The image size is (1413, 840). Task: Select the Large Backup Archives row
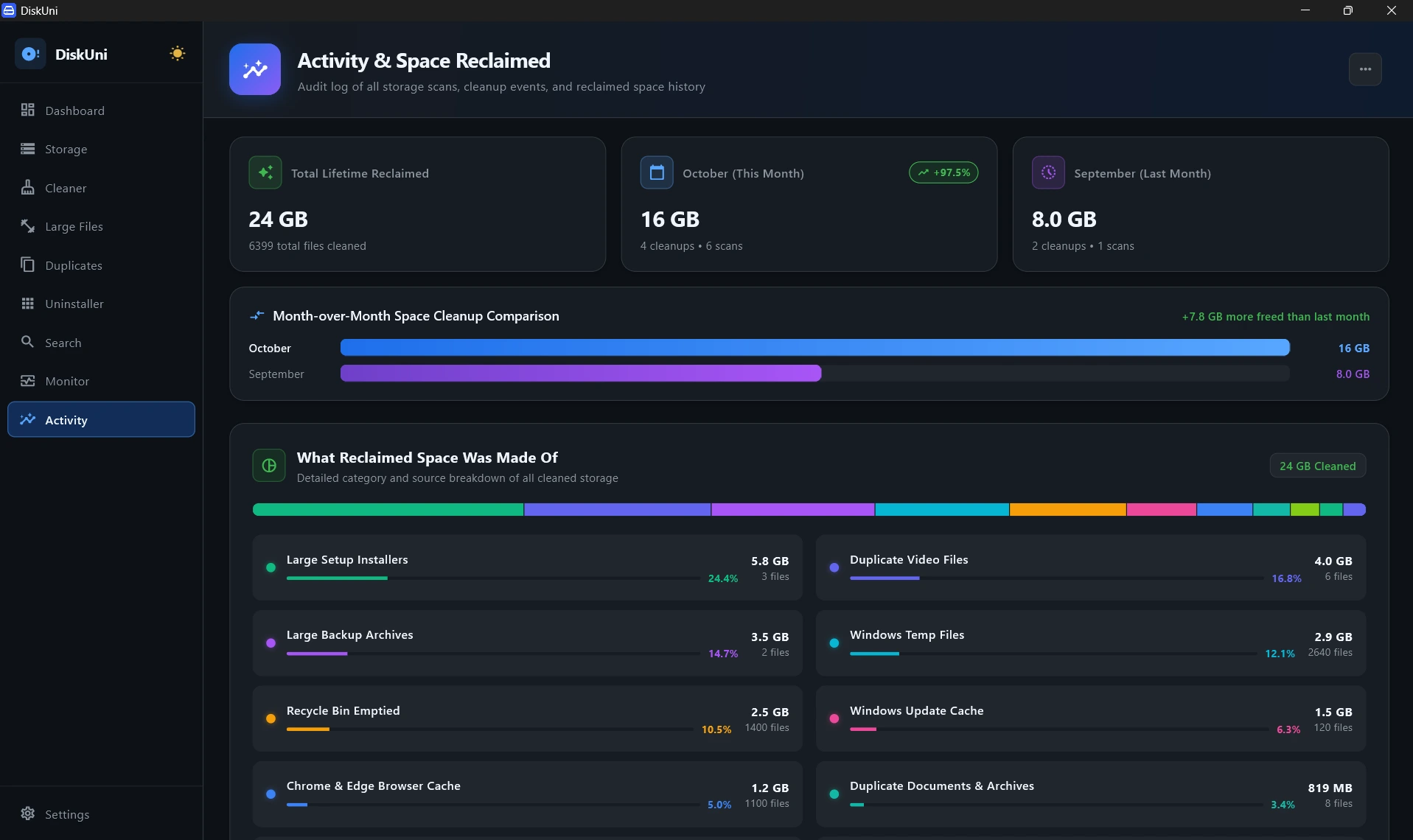click(x=527, y=643)
